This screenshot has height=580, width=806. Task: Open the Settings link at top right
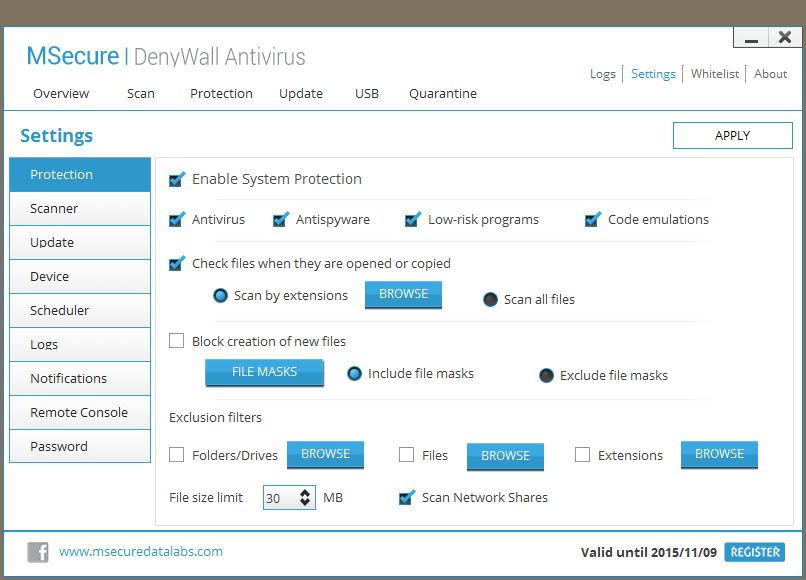point(653,74)
